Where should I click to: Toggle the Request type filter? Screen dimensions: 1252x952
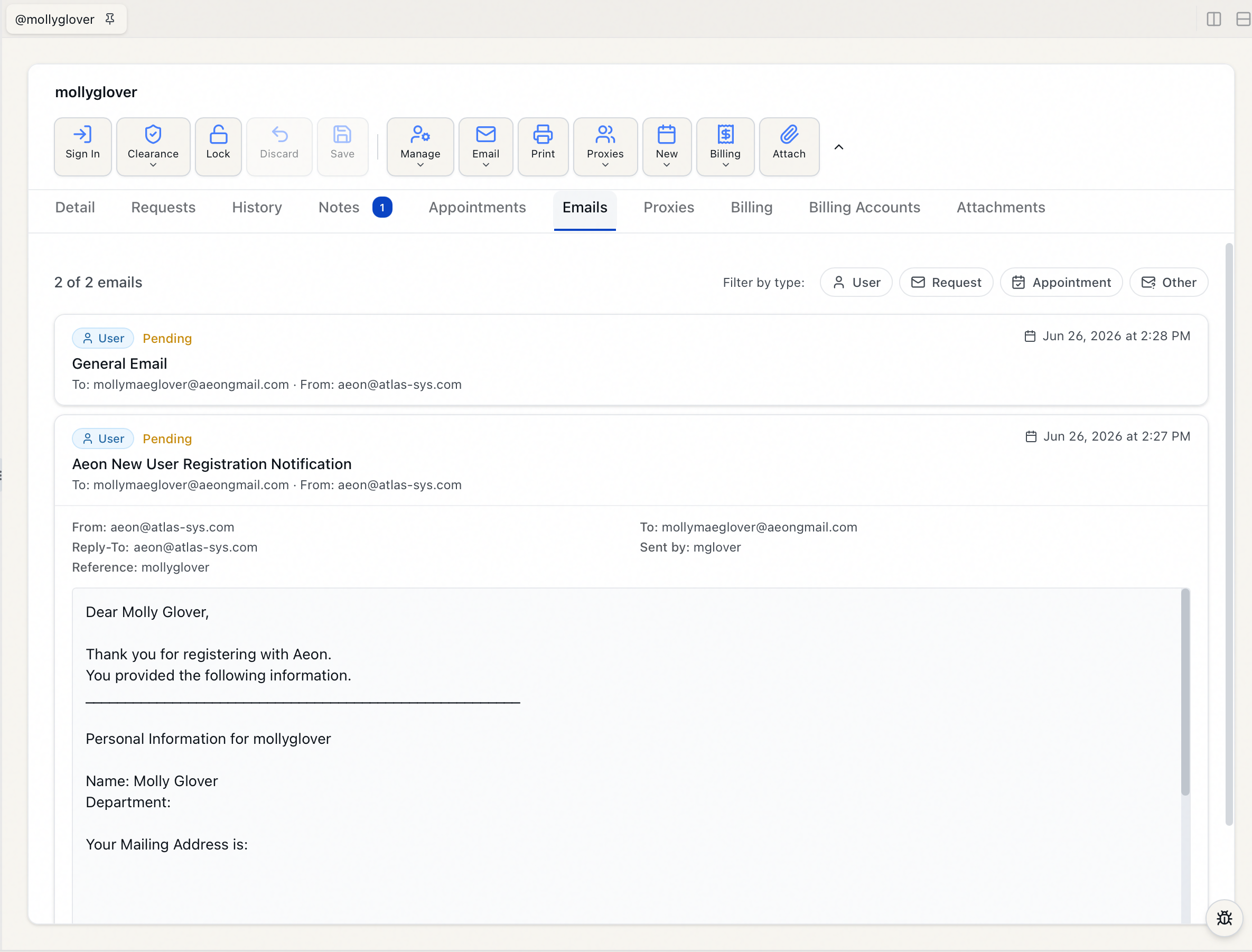946,282
